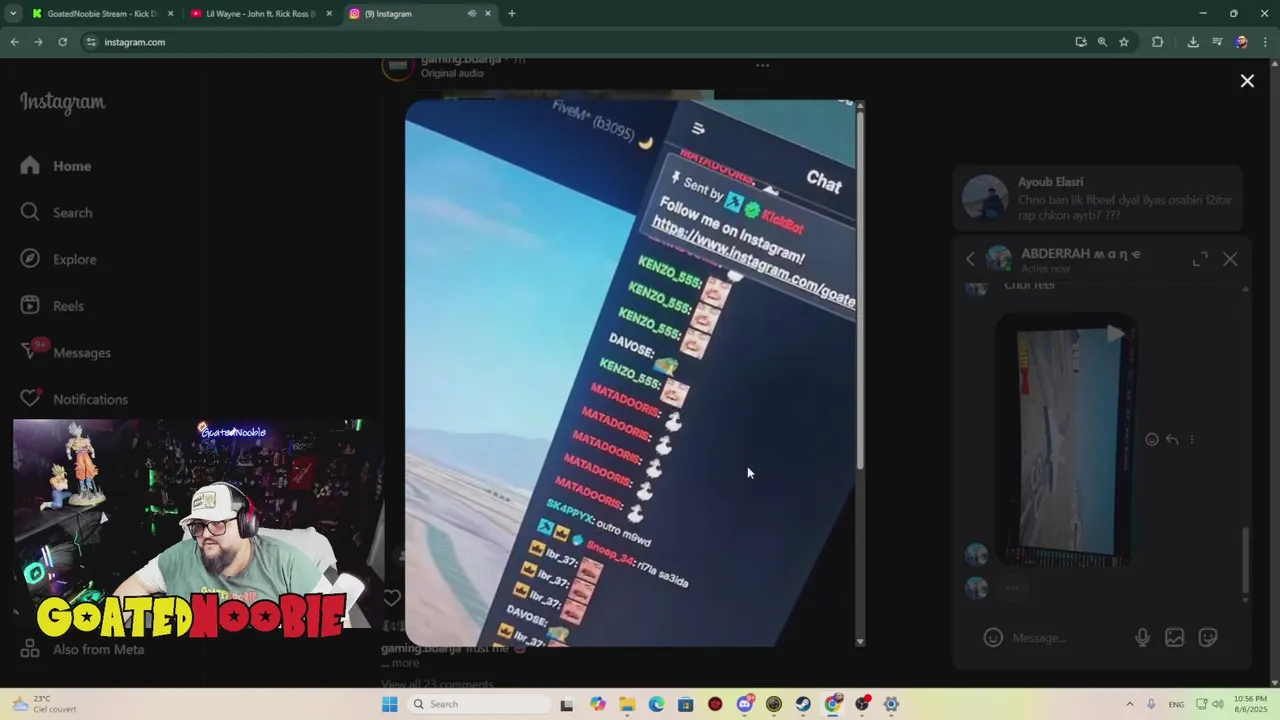The height and width of the screenshot is (720, 1280).
Task: Reply to the shared reel message
Action: 1172,439
